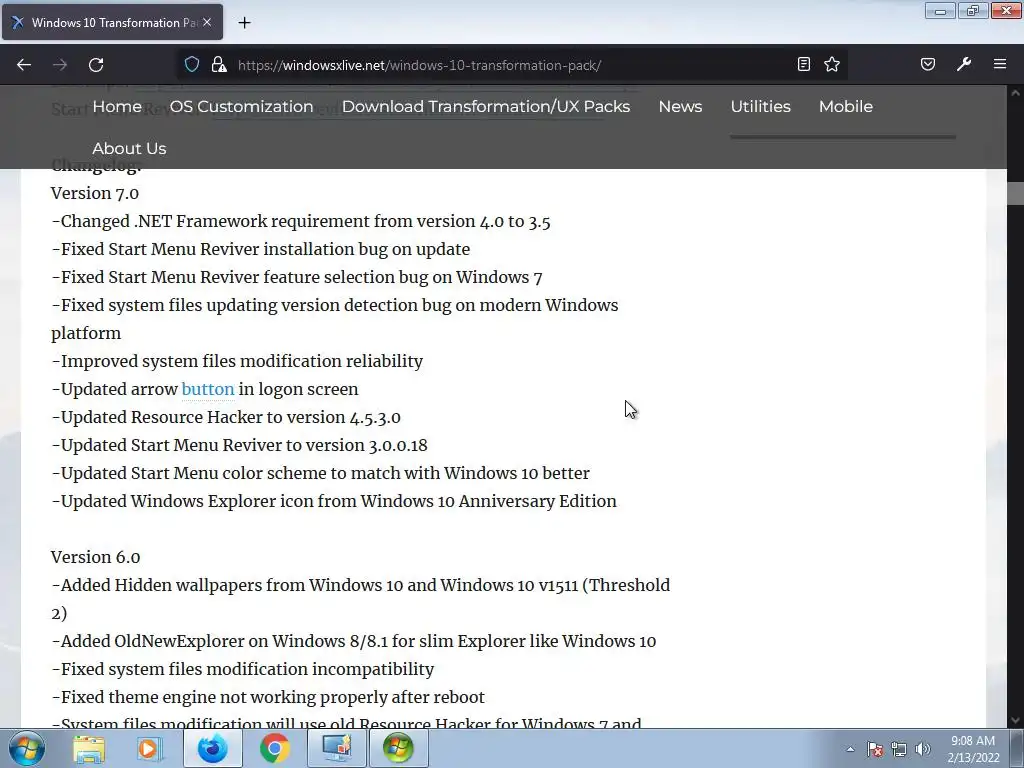Bookmark this page with star icon
Image resolution: width=1024 pixels, height=768 pixels.
pyautogui.click(x=832, y=64)
